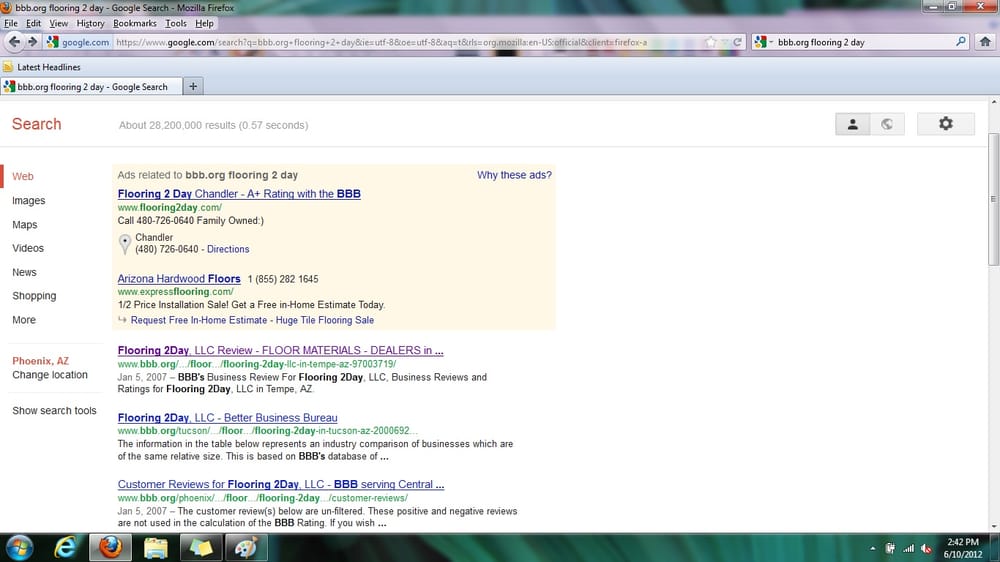Viewport: 1000px width, 562px height.
Task: Click the Reload page icon in address bar
Action: 737,42
